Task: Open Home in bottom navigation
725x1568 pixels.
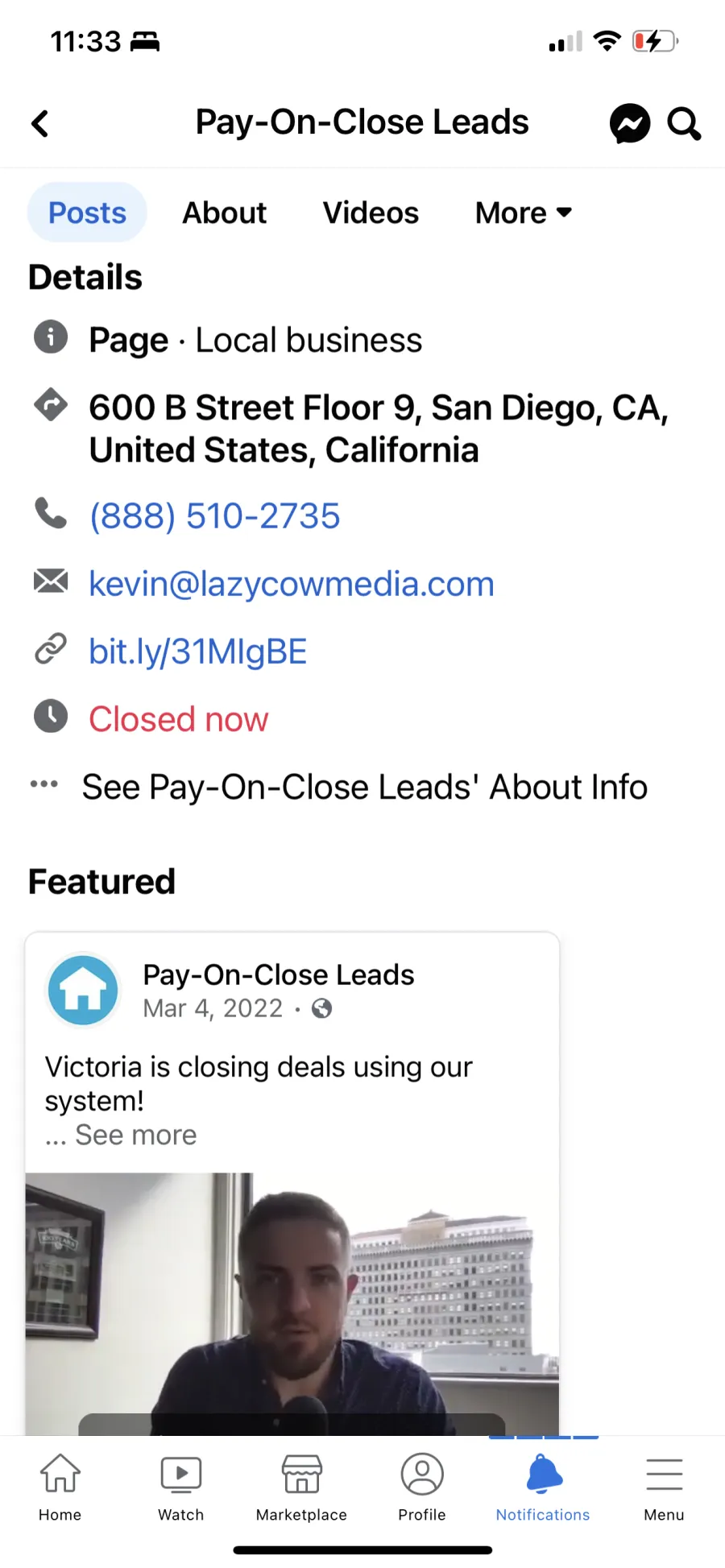Action: pyautogui.click(x=60, y=1487)
